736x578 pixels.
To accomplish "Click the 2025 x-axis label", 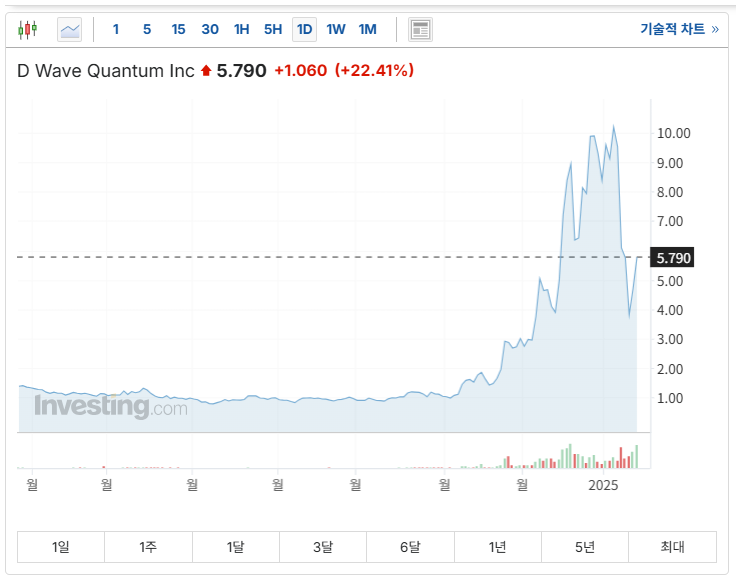I will tap(603, 485).
